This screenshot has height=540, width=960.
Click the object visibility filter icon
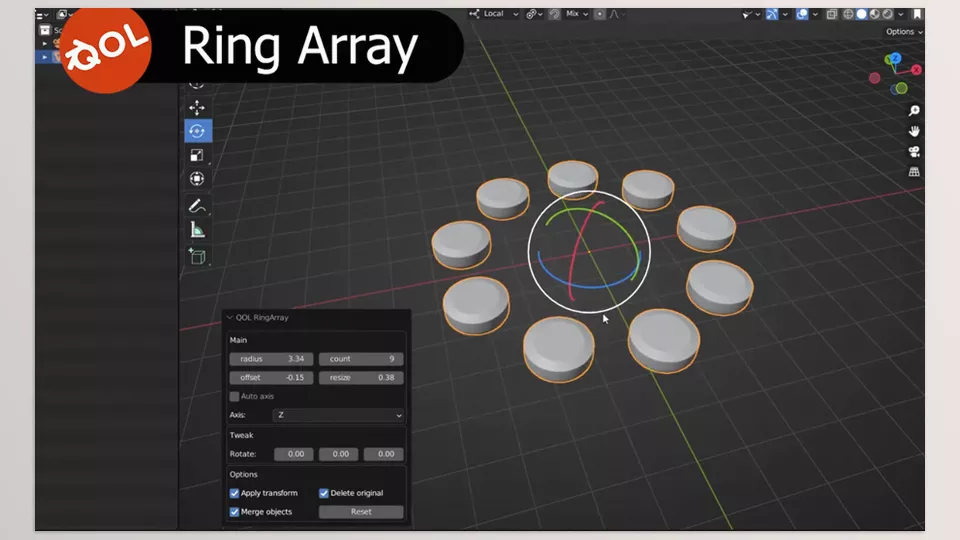pos(746,14)
